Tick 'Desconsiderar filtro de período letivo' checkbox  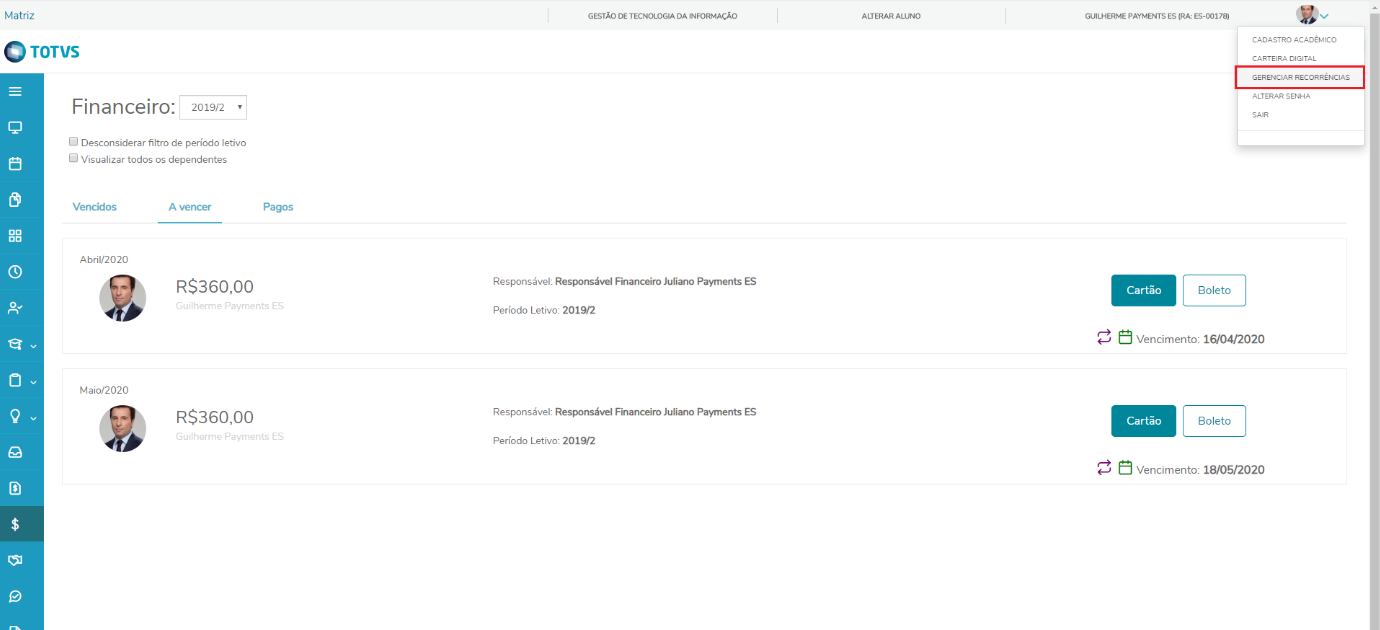73,142
